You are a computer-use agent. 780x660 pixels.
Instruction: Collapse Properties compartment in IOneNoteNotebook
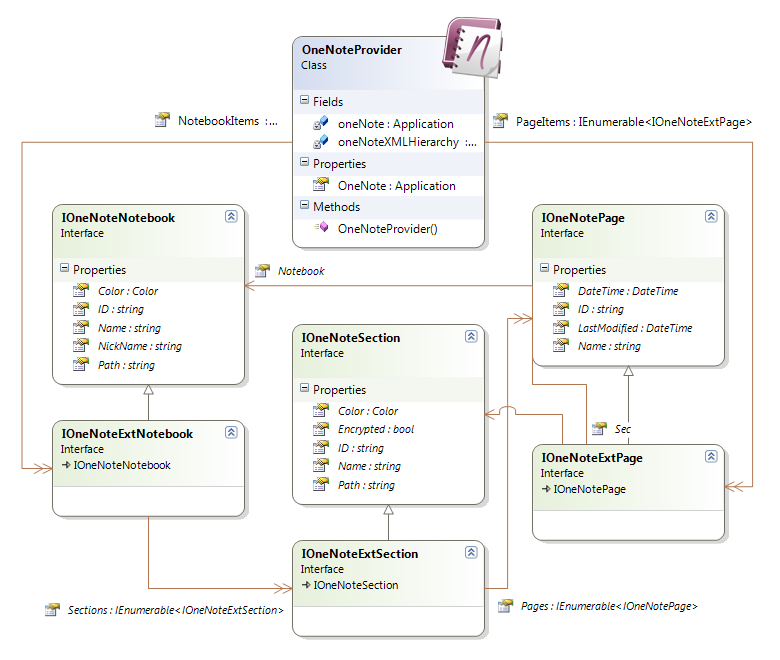[64, 268]
